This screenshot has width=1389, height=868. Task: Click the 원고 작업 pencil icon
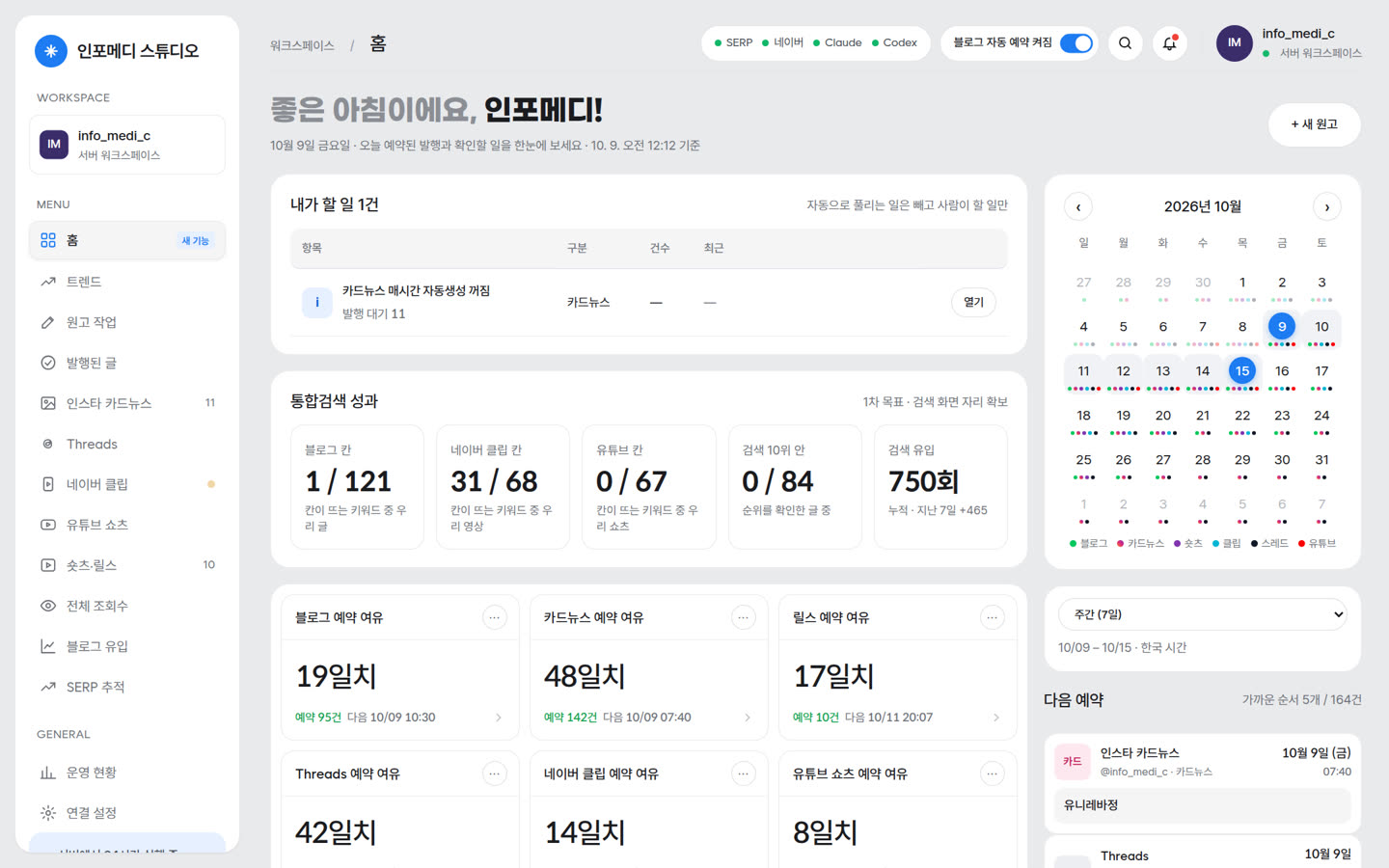pyautogui.click(x=48, y=322)
